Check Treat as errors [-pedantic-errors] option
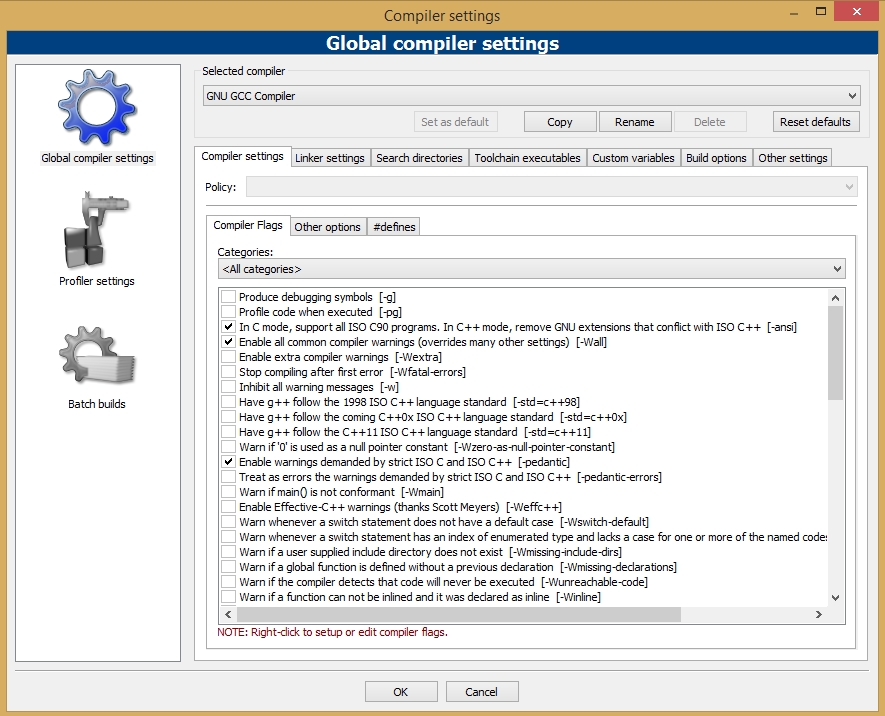This screenshot has height=716, width=885. (x=228, y=477)
